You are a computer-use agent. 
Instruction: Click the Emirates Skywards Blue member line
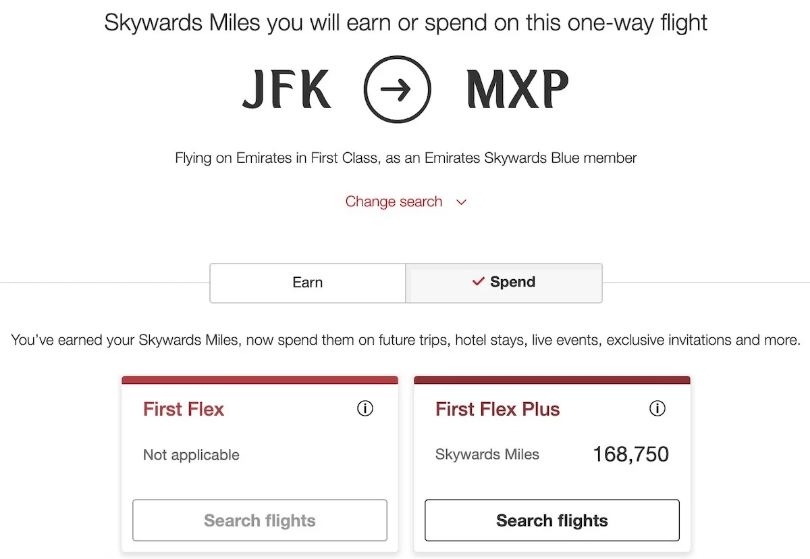click(x=405, y=158)
